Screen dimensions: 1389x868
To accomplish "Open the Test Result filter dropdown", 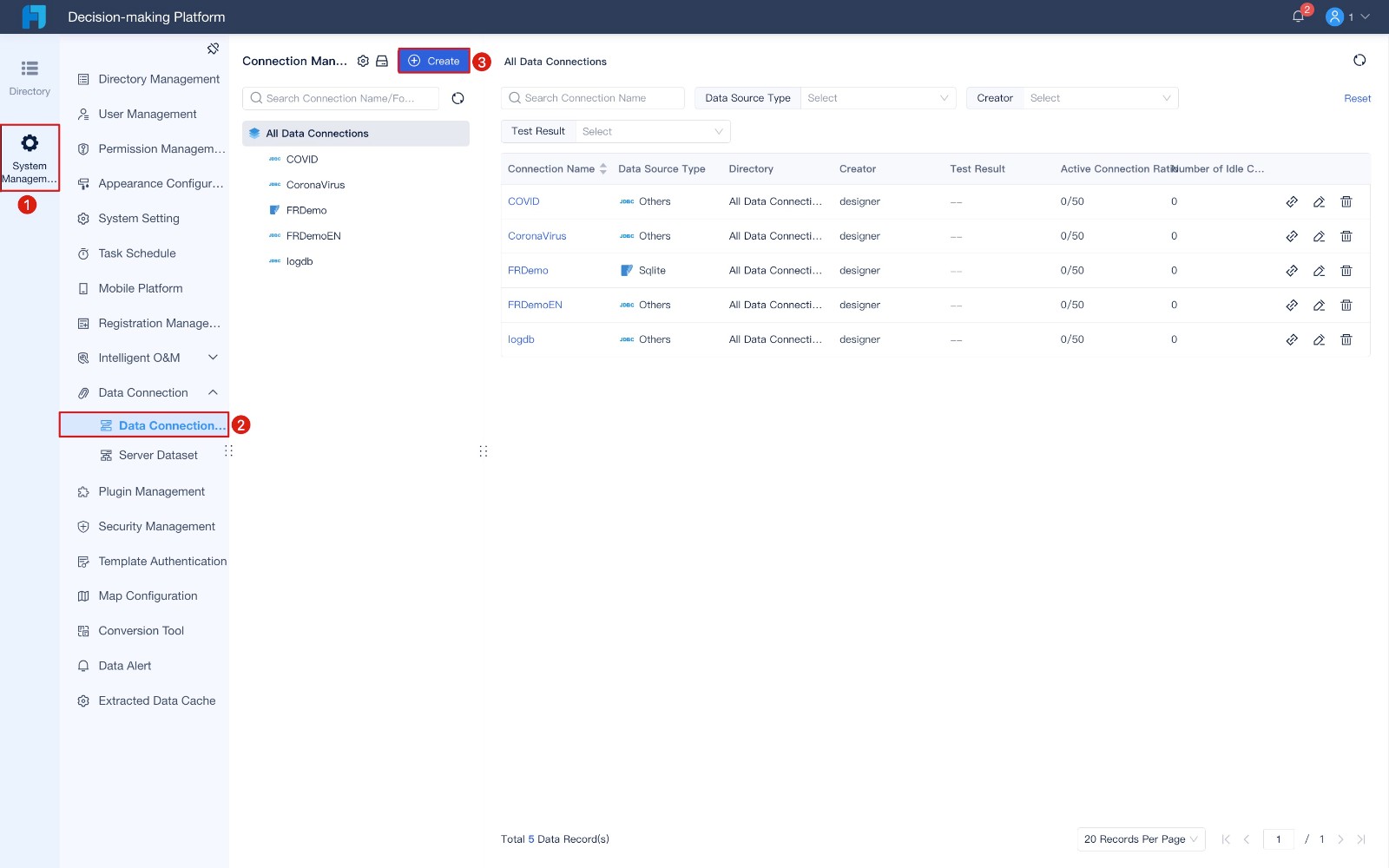I will [x=653, y=131].
